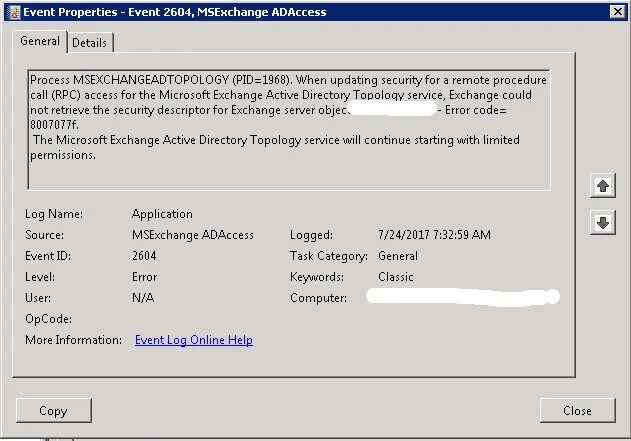Select the Level value Error
631x441 pixels.
point(144,277)
